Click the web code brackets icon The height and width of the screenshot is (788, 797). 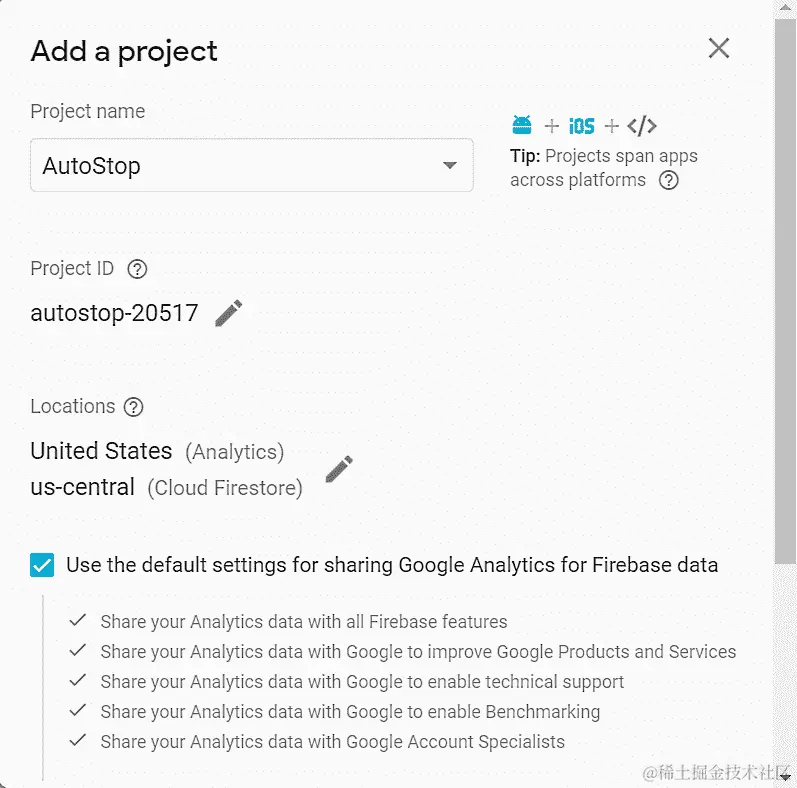point(642,126)
